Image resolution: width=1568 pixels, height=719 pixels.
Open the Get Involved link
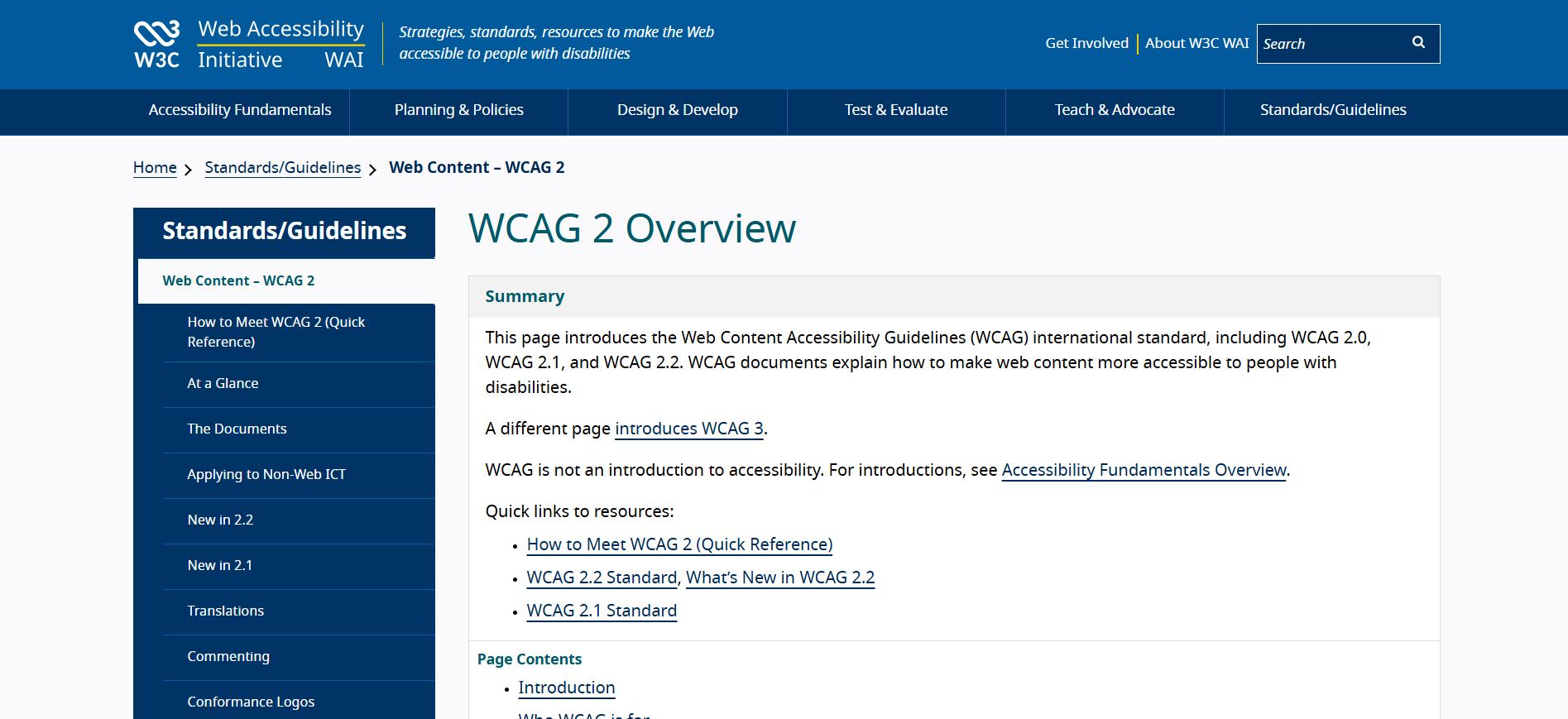pyautogui.click(x=1086, y=43)
